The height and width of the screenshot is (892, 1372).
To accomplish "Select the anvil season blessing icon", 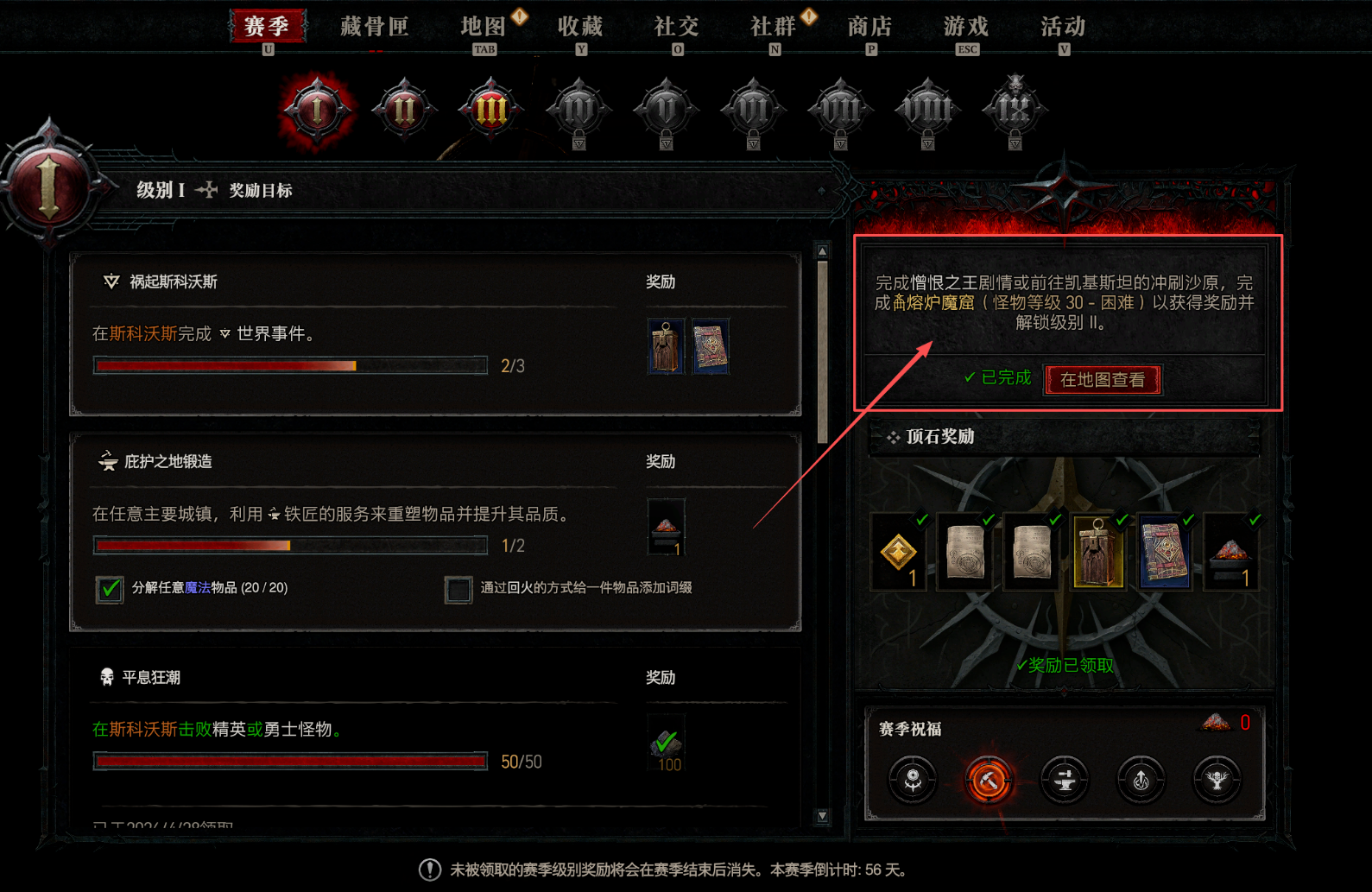I will [1065, 780].
